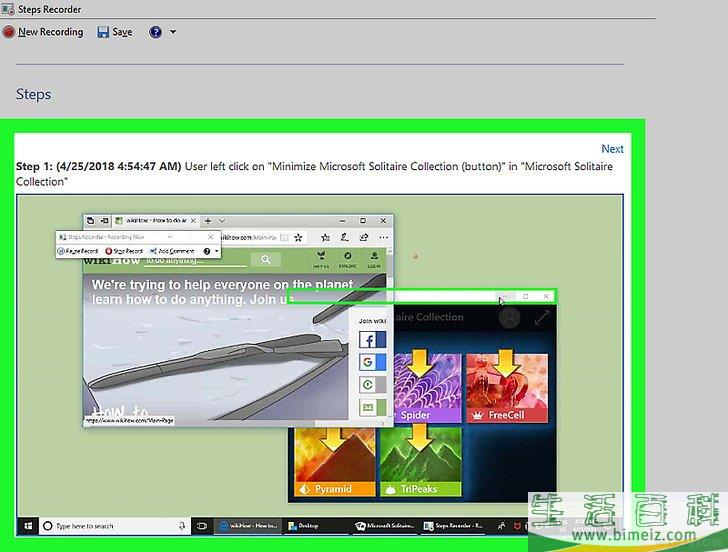Click Spider tile in the recorded Solitaire window
Image resolution: width=728 pixels, height=552 pixels.
(427, 388)
